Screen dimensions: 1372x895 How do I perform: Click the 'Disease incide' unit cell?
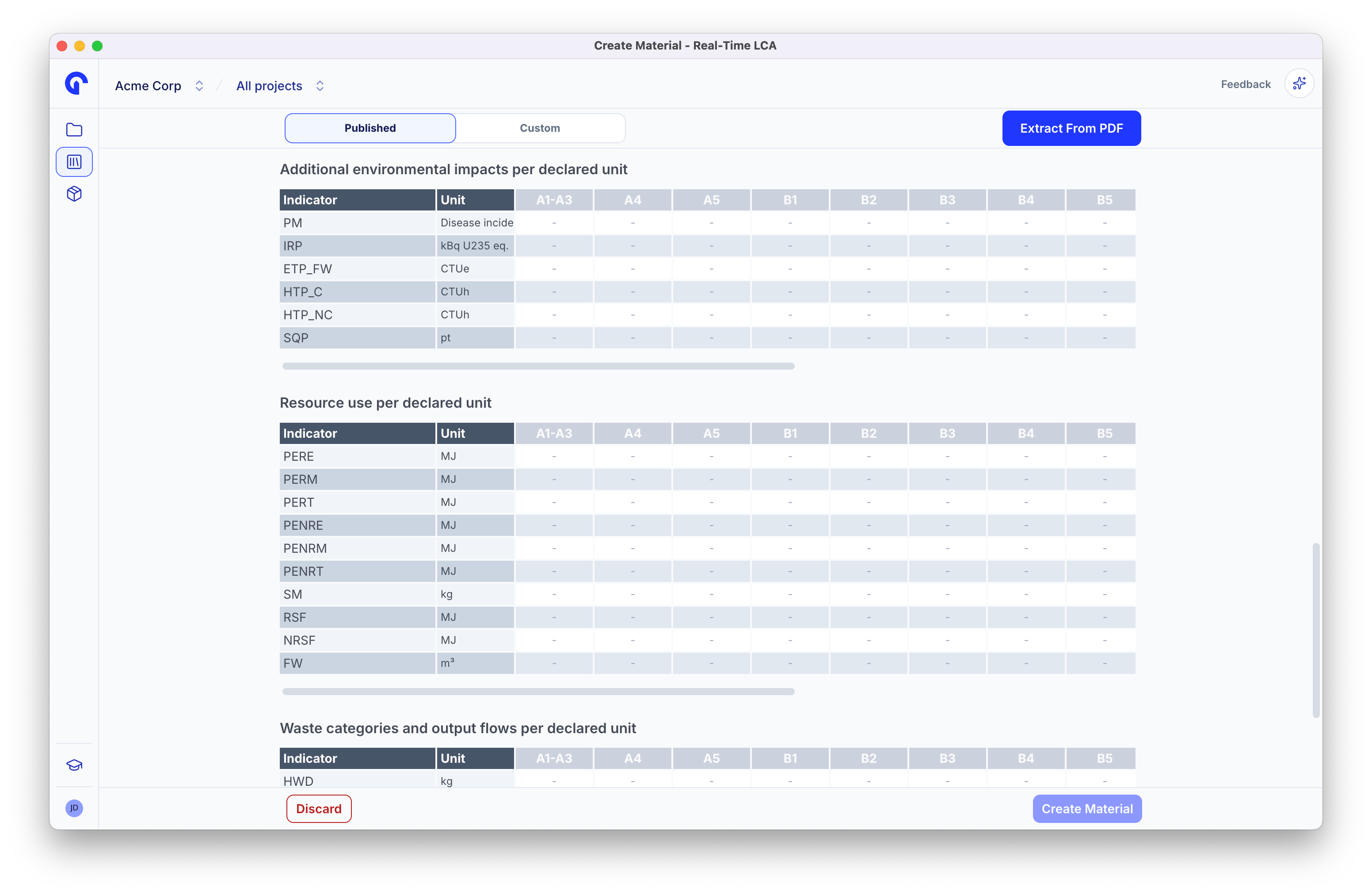(475, 223)
